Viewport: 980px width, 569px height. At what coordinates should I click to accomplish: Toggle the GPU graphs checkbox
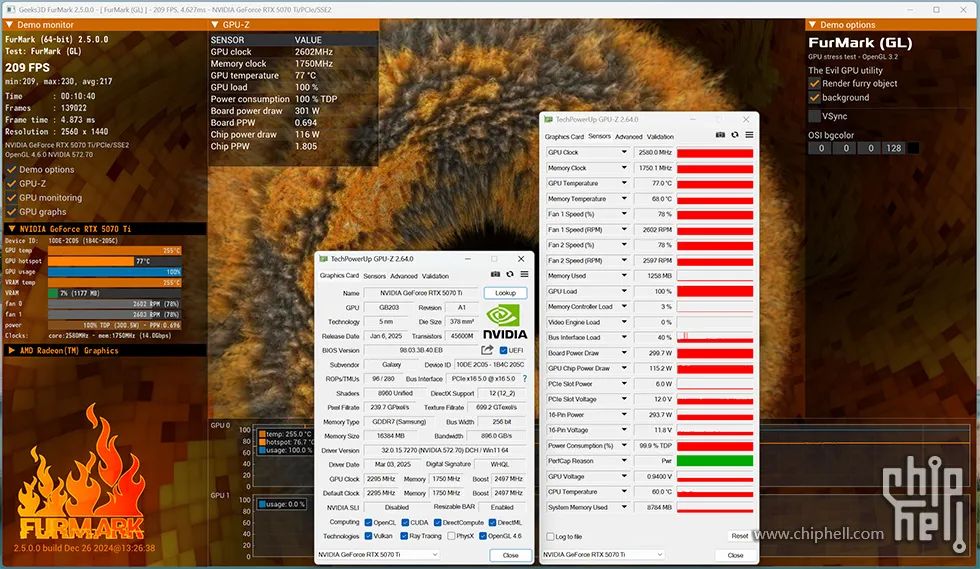click(11, 212)
